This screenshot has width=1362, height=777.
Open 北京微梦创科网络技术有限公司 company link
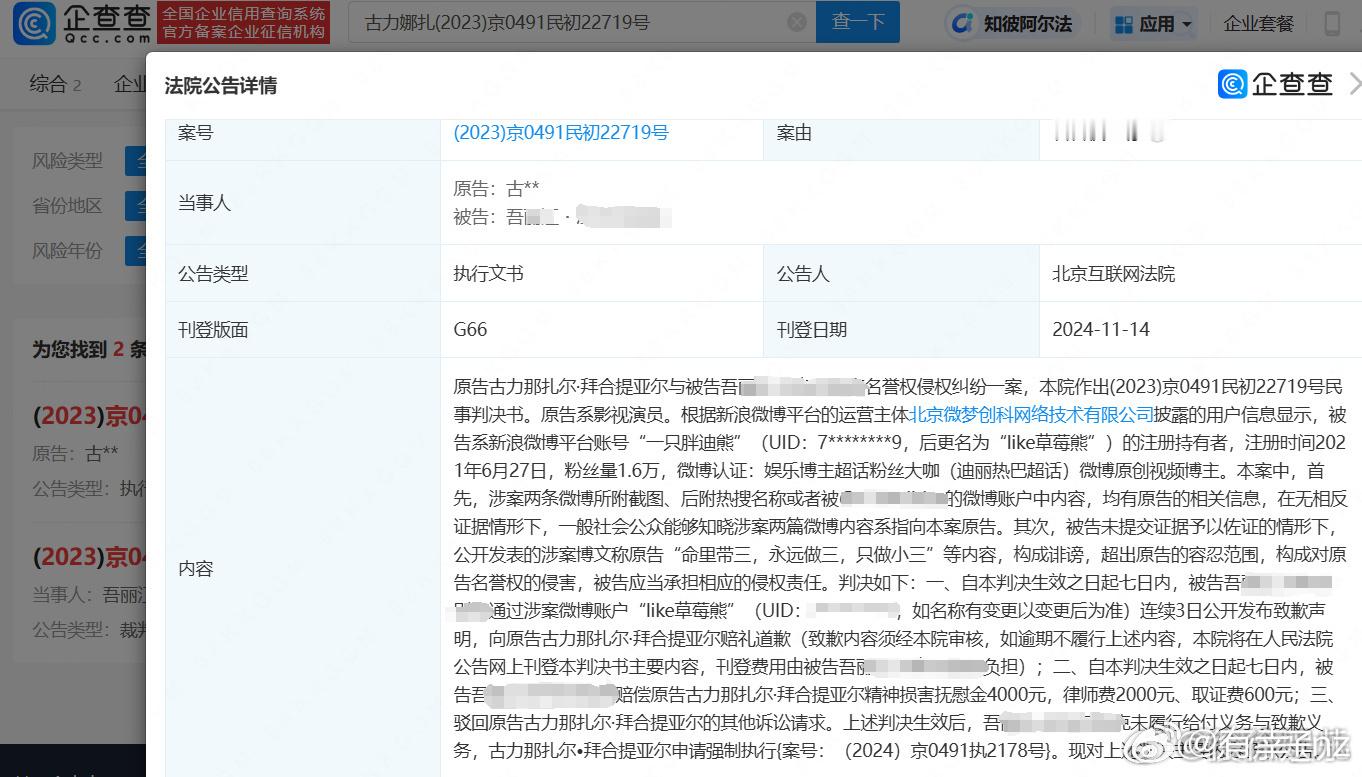(x=1031, y=414)
